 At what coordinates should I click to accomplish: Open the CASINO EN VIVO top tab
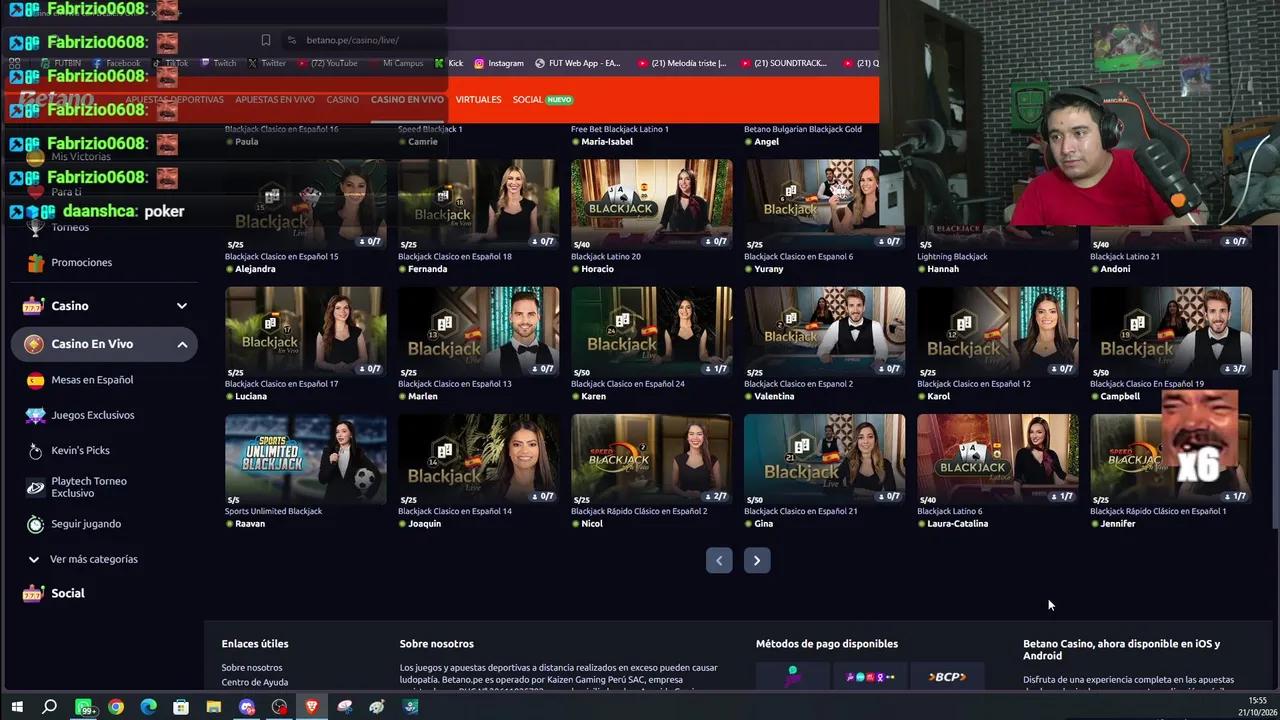point(407,100)
